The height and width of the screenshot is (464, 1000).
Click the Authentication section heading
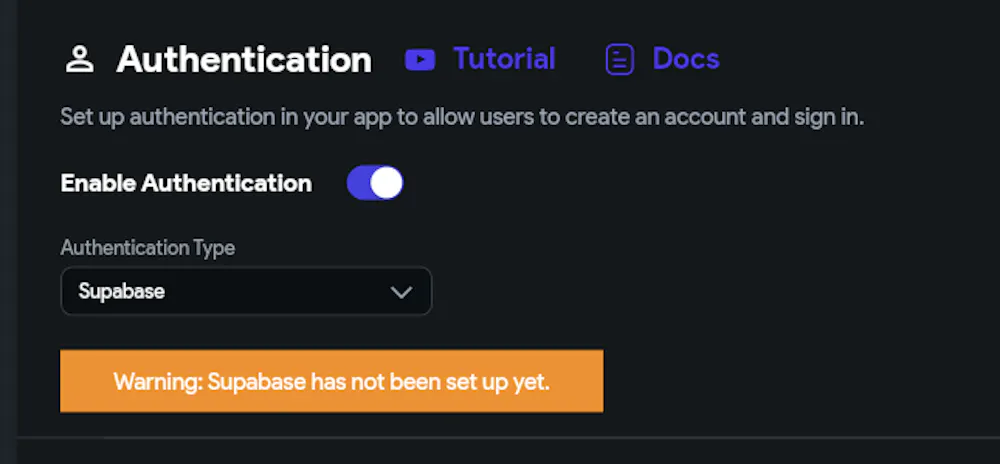[244, 59]
